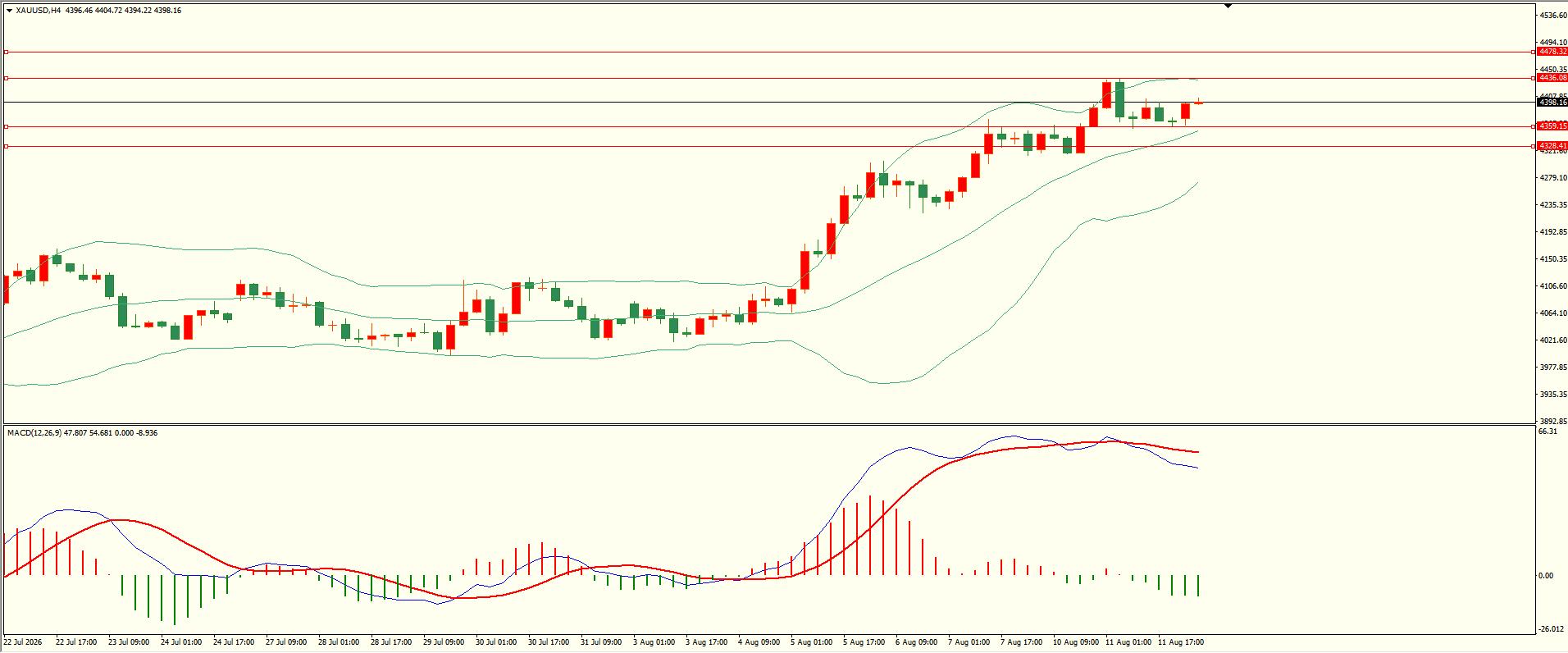Image resolution: width=1568 pixels, height=653 pixels.
Task: Click the 5 Aug 01:00 time axis label
Action: click(x=812, y=642)
